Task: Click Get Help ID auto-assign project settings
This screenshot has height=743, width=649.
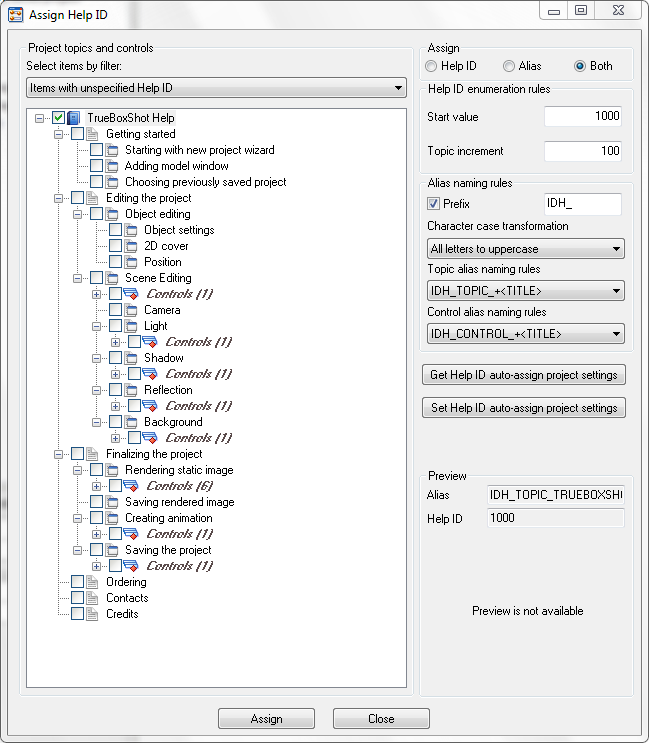Action: click(523, 375)
